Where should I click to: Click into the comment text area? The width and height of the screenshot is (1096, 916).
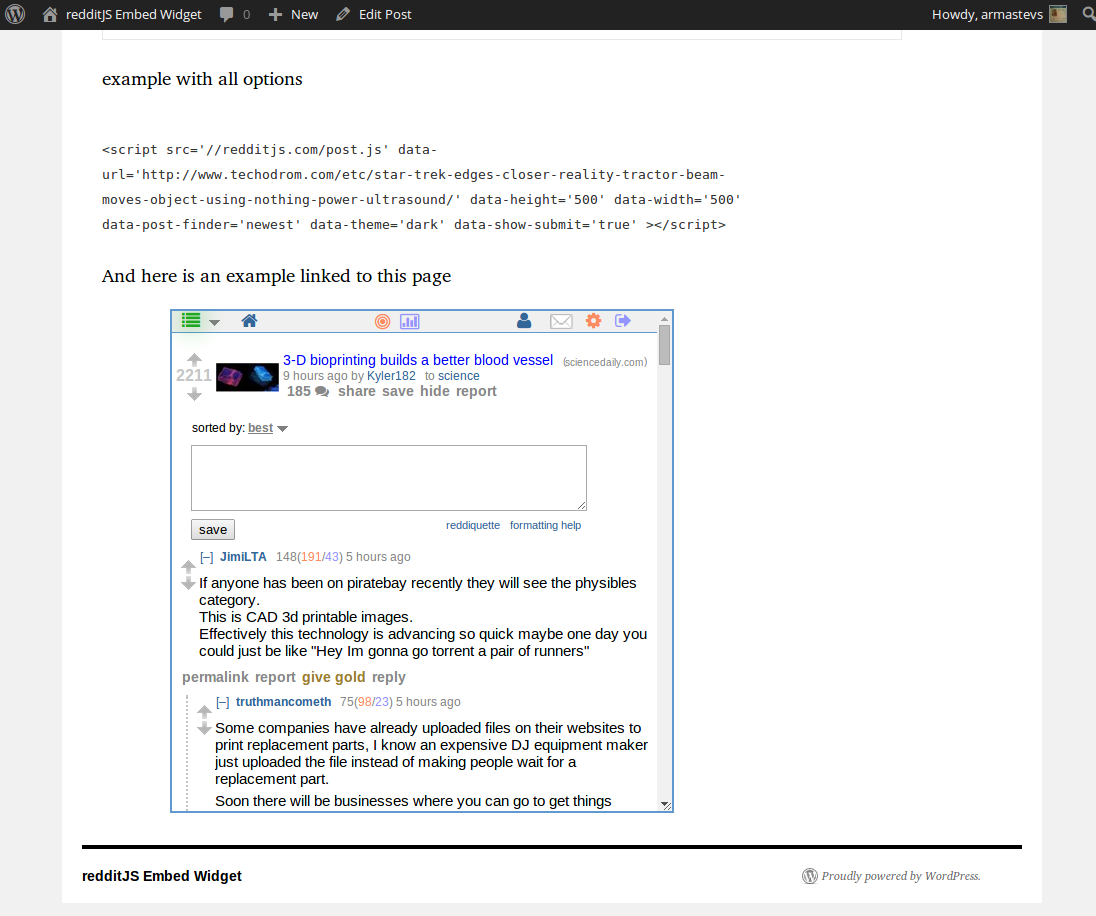pyautogui.click(x=389, y=478)
